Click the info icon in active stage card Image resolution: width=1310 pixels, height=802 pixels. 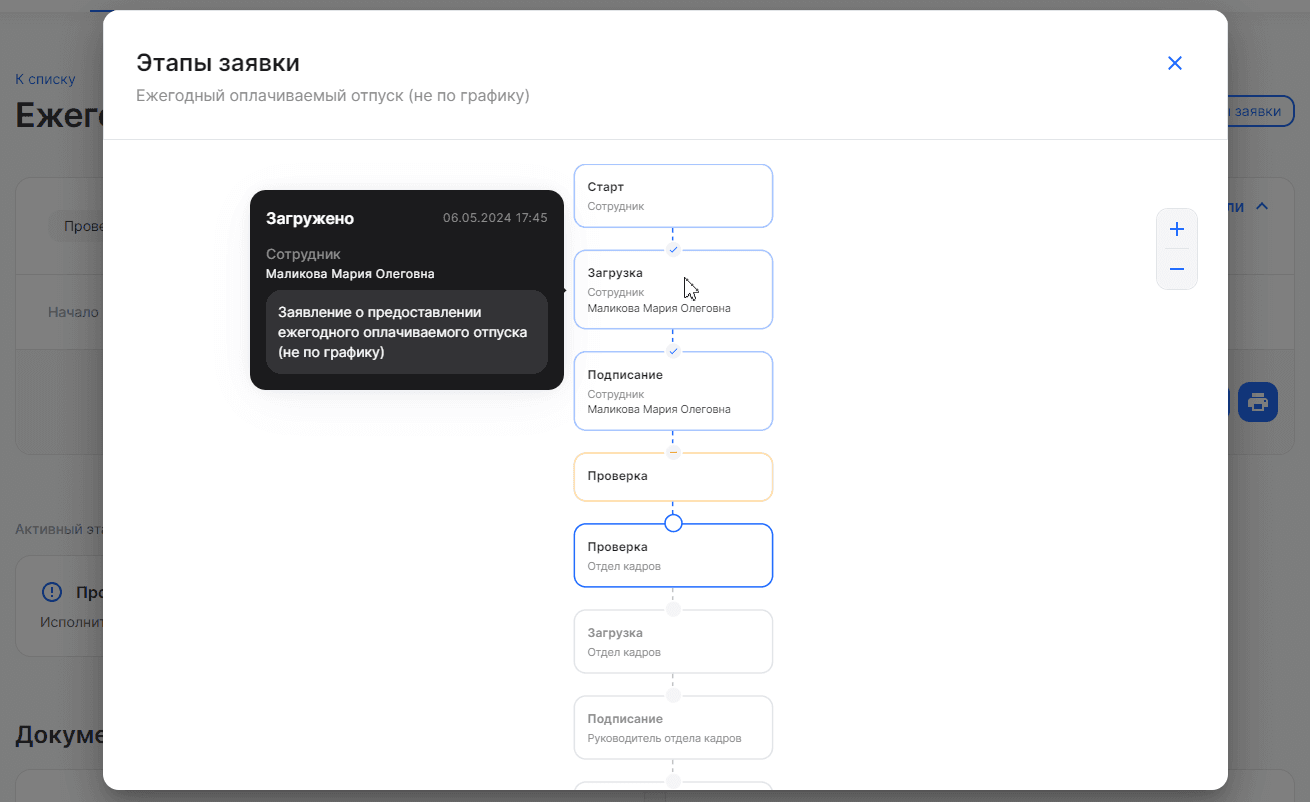point(52,593)
